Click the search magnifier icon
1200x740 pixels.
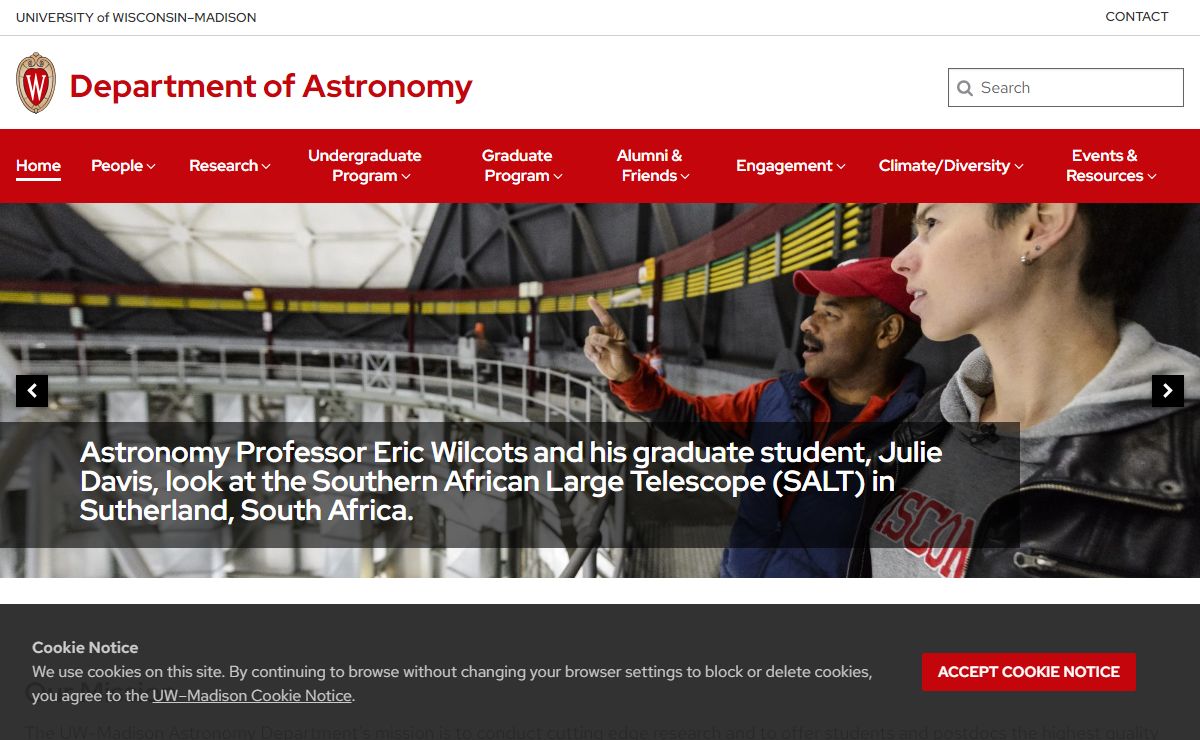click(x=965, y=88)
